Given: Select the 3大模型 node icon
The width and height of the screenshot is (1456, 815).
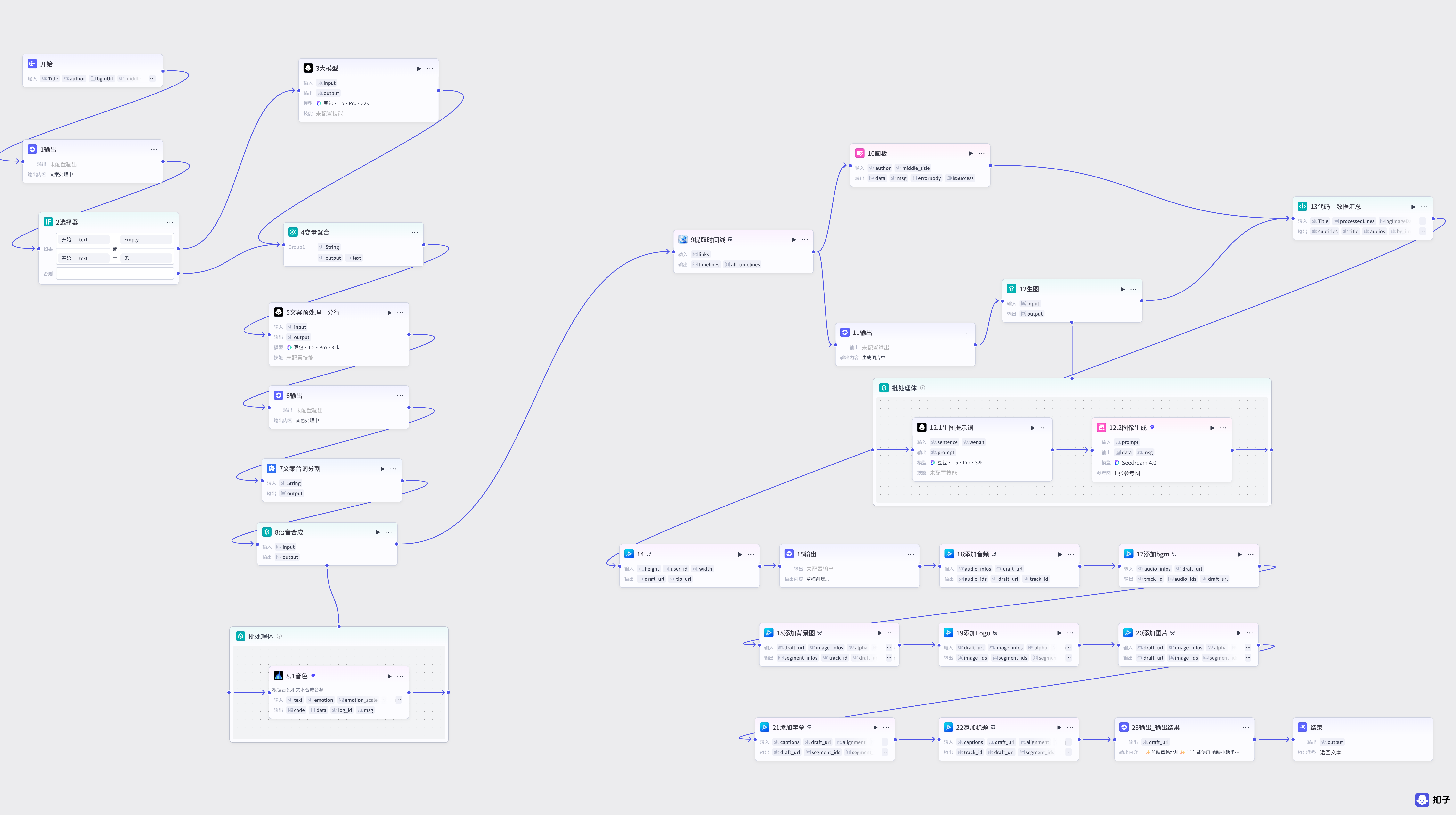Looking at the screenshot, I should [x=308, y=68].
